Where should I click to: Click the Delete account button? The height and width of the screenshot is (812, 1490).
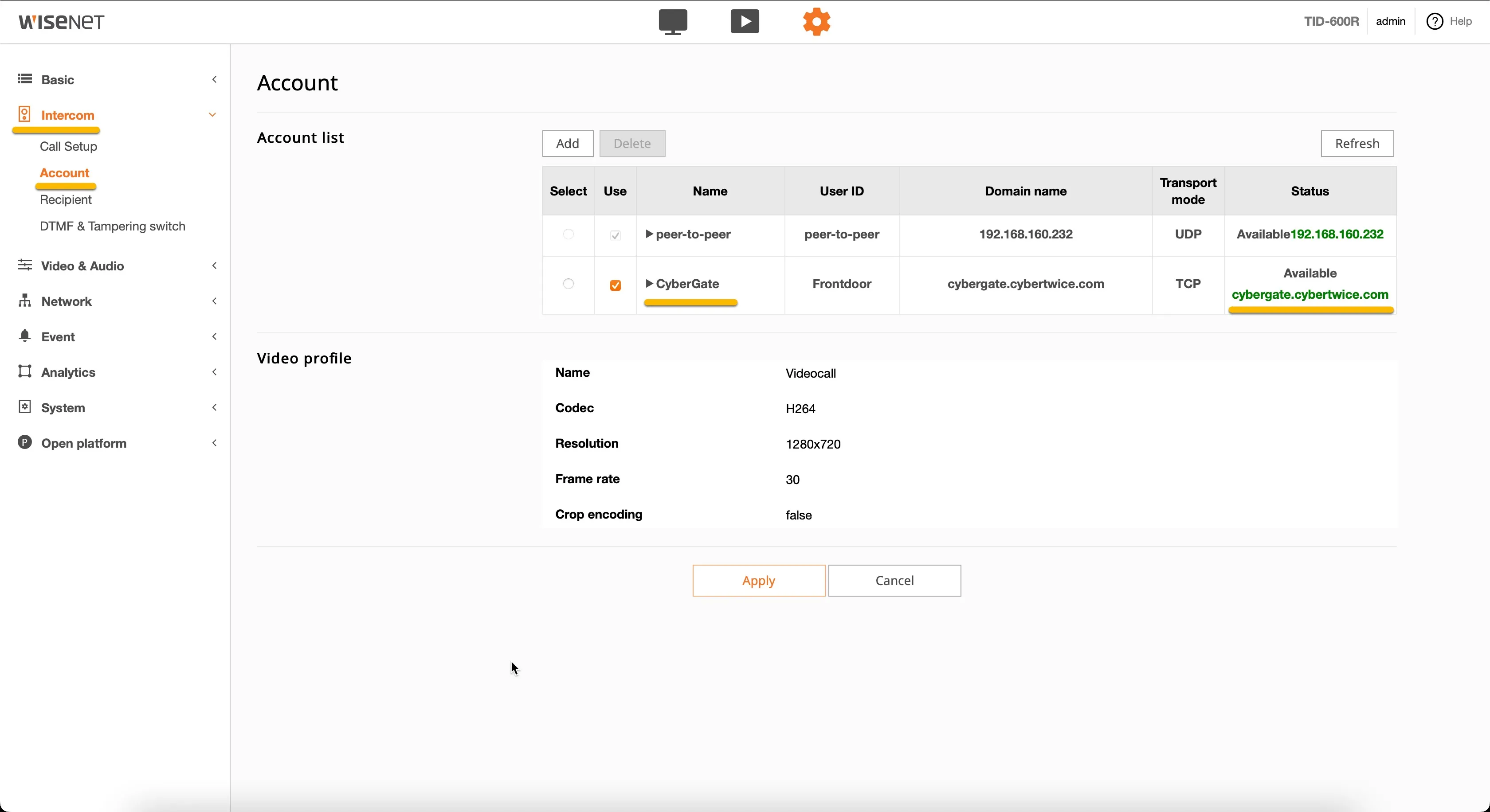631,143
